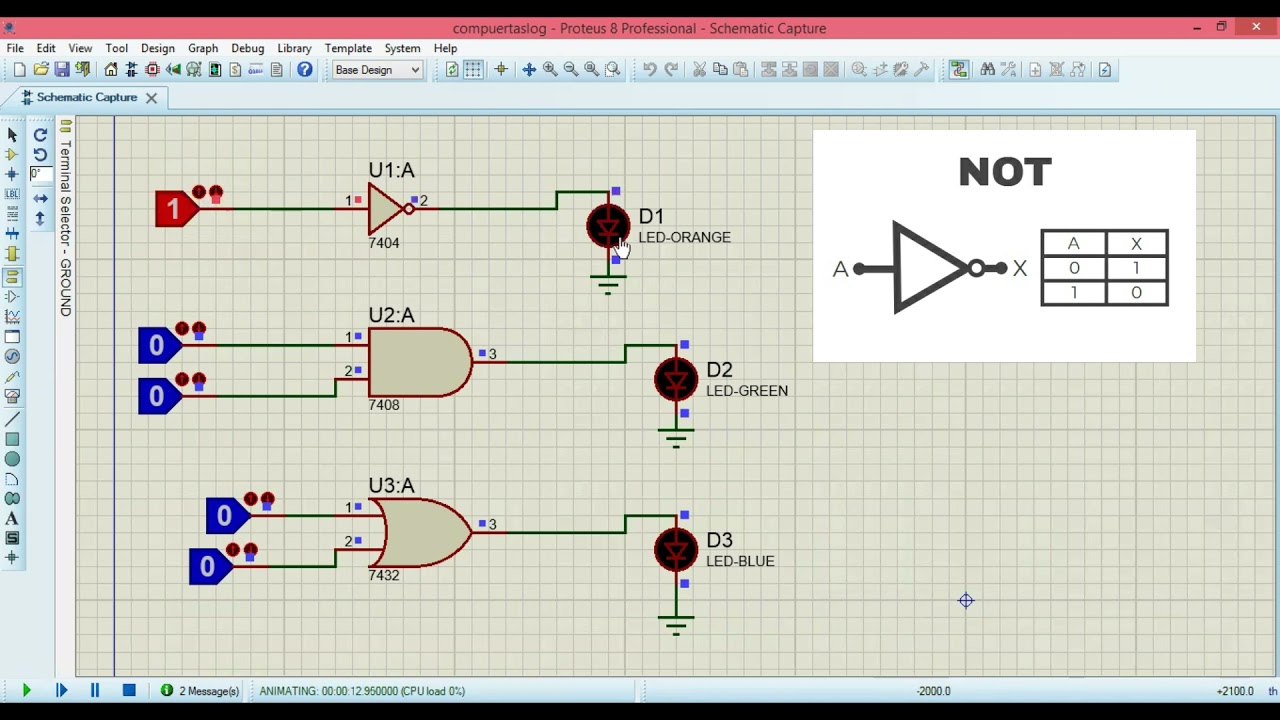The height and width of the screenshot is (720, 1280).
Task: Click the X-Mirror horizontal flip icon
Action: pos(40,198)
